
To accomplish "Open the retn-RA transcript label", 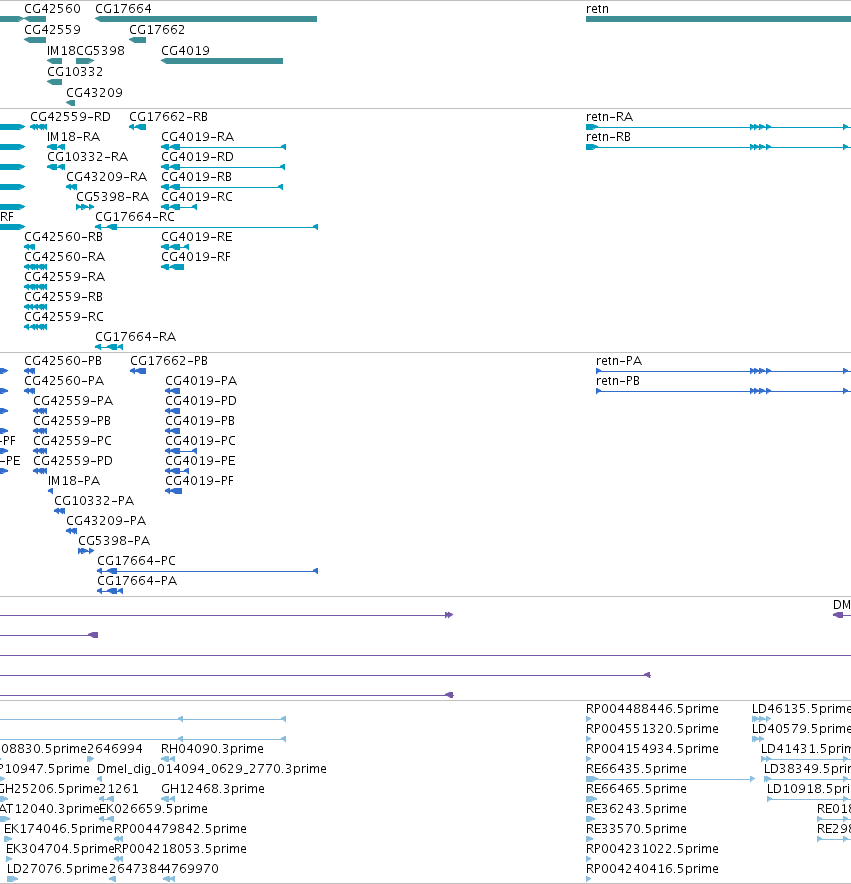I will (x=610, y=117).
